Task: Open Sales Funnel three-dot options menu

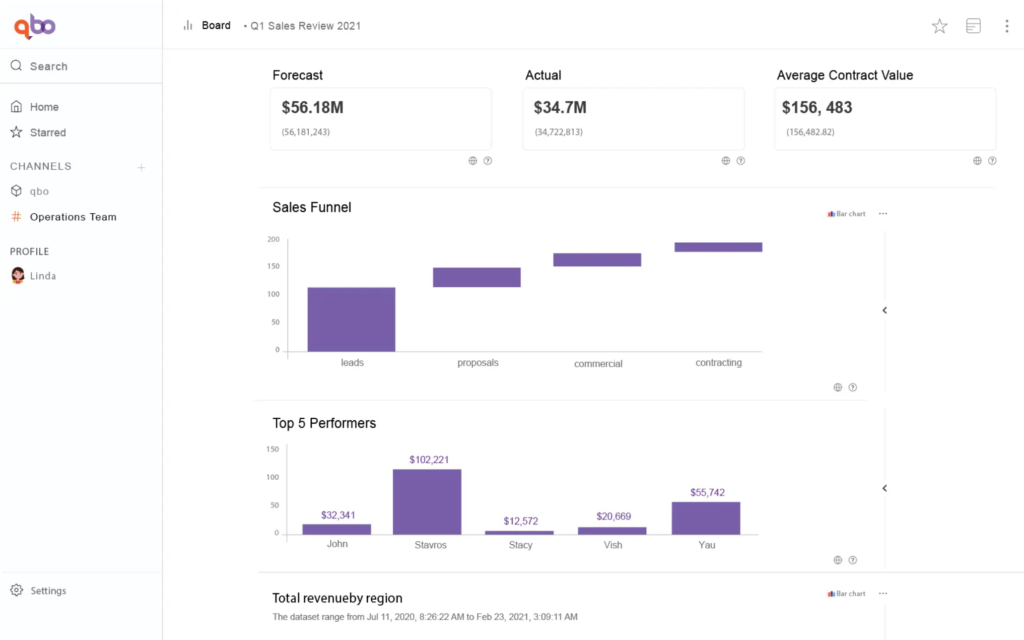Action: coord(882,214)
